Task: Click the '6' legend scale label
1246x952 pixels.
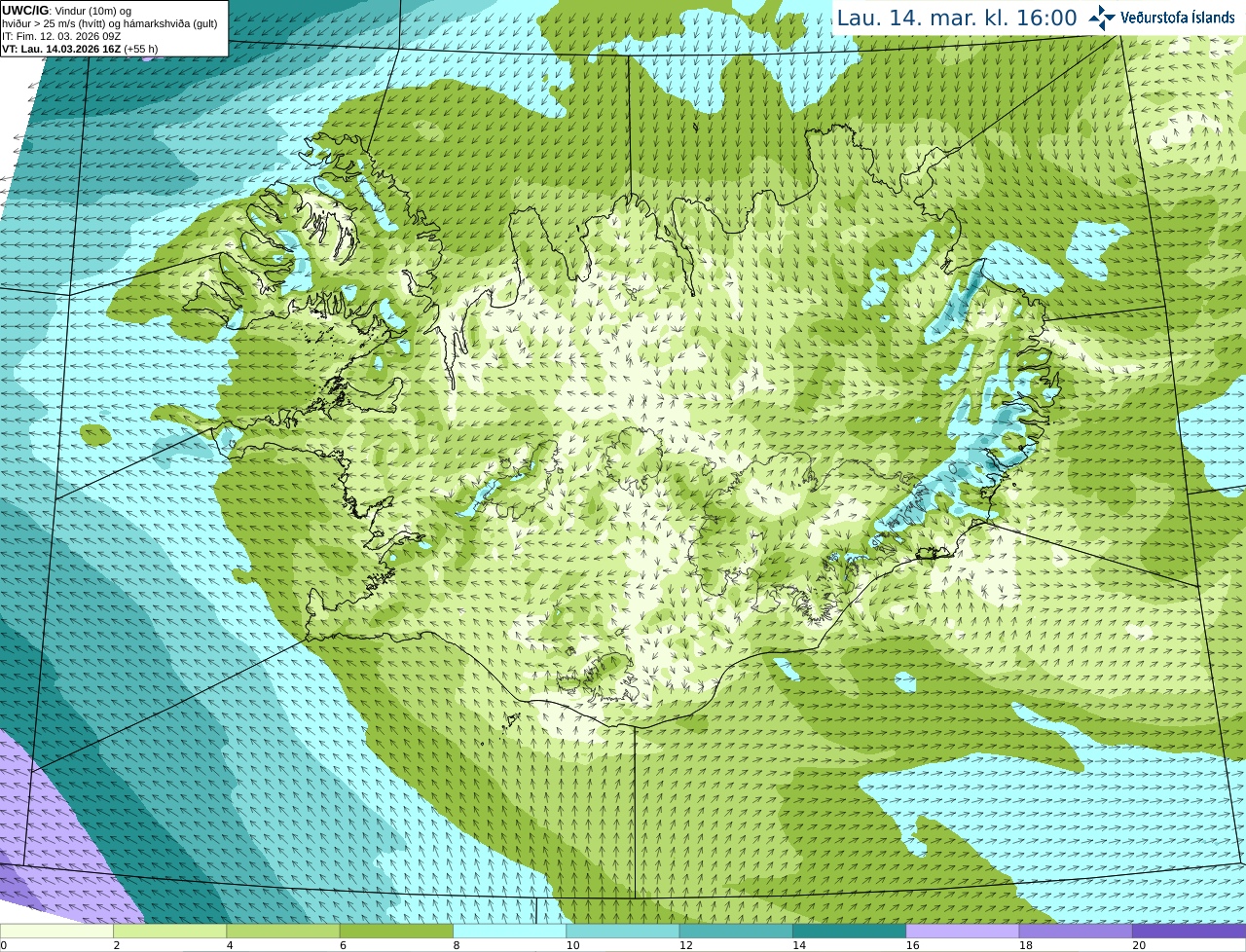Action: click(x=344, y=945)
